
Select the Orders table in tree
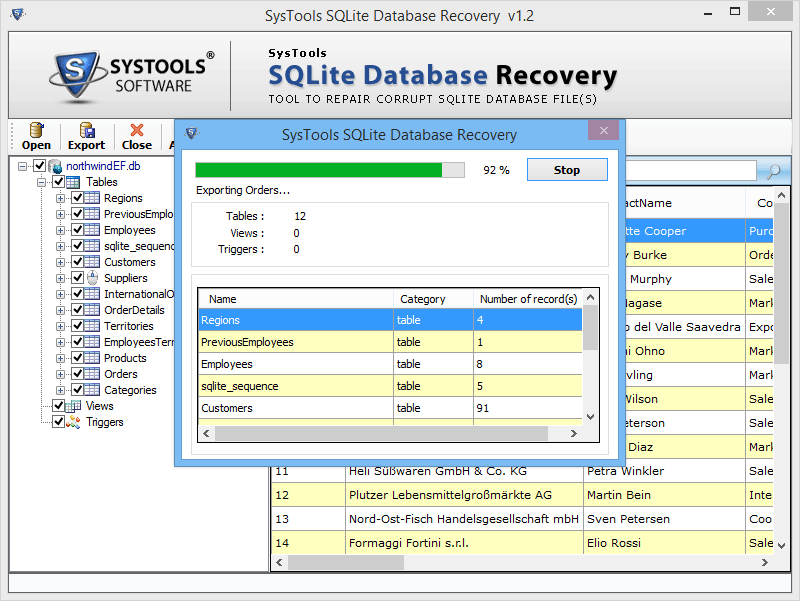121,374
